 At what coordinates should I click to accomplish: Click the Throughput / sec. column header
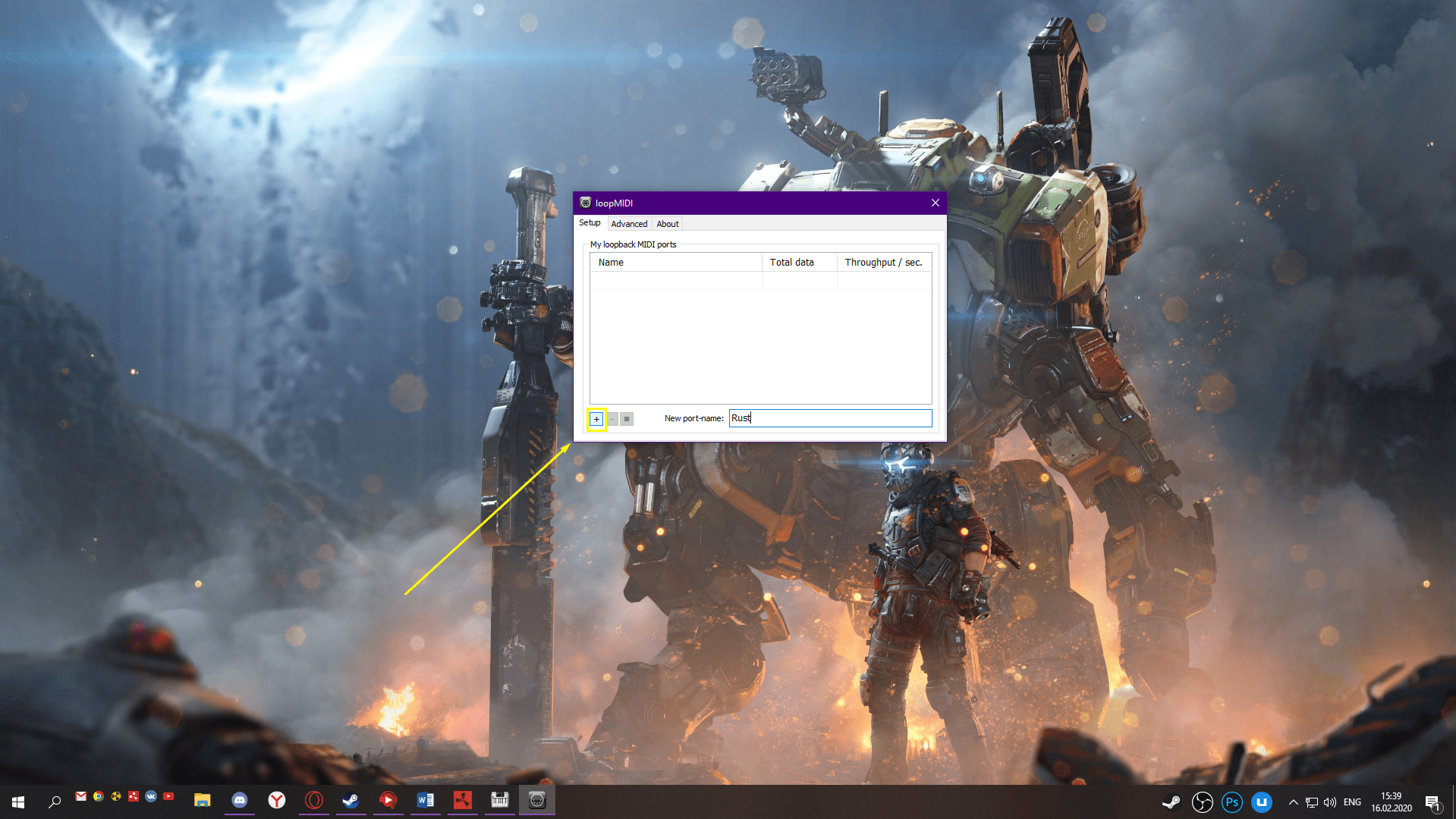pos(884,263)
